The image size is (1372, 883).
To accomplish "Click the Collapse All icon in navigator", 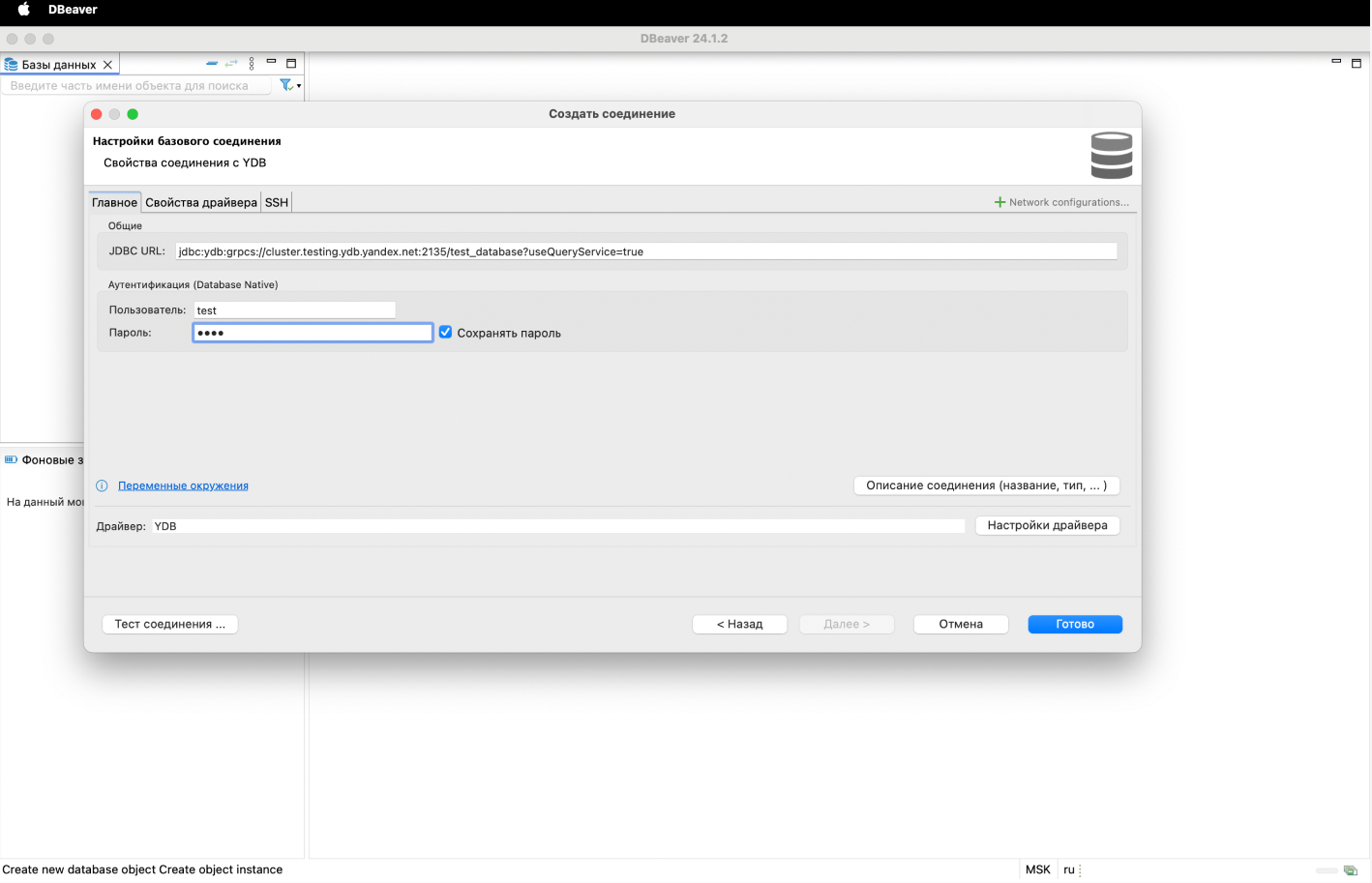I will [x=212, y=64].
